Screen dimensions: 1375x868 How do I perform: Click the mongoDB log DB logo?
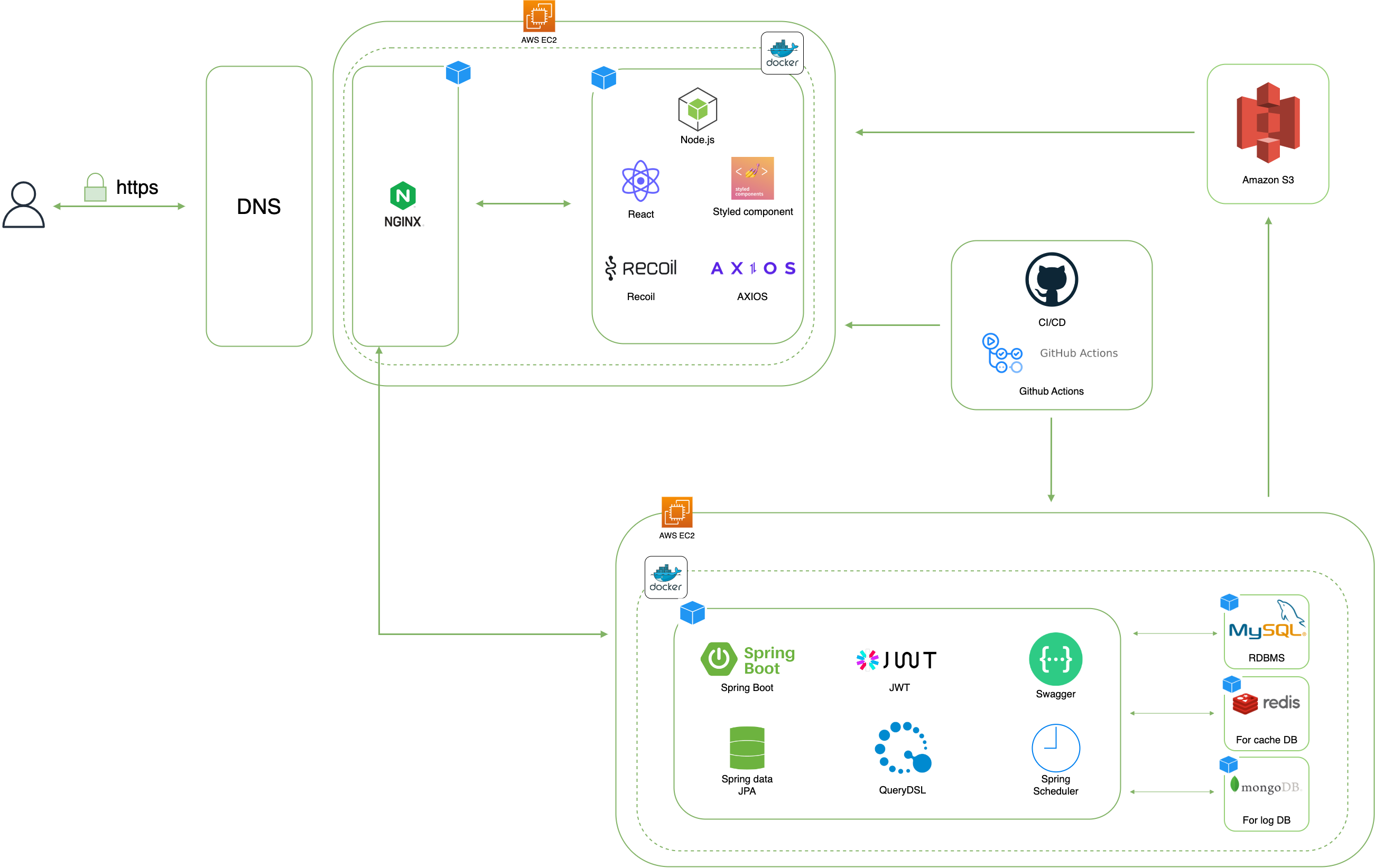coord(1266,787)
